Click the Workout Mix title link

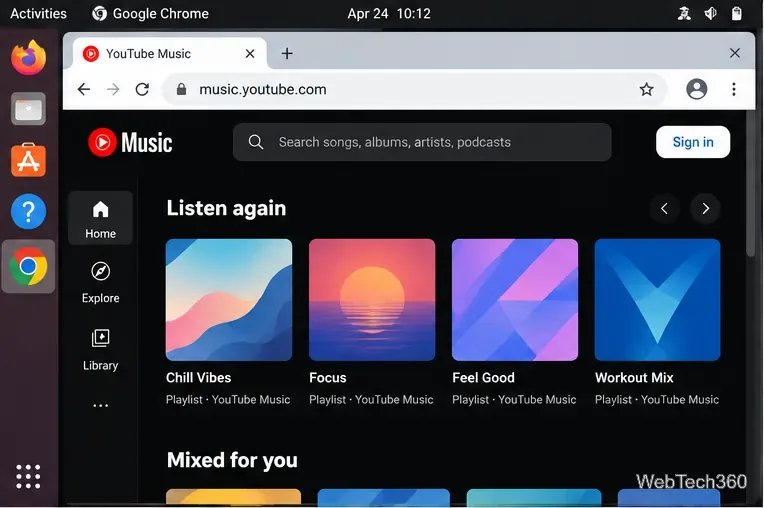tap(634, 377)
